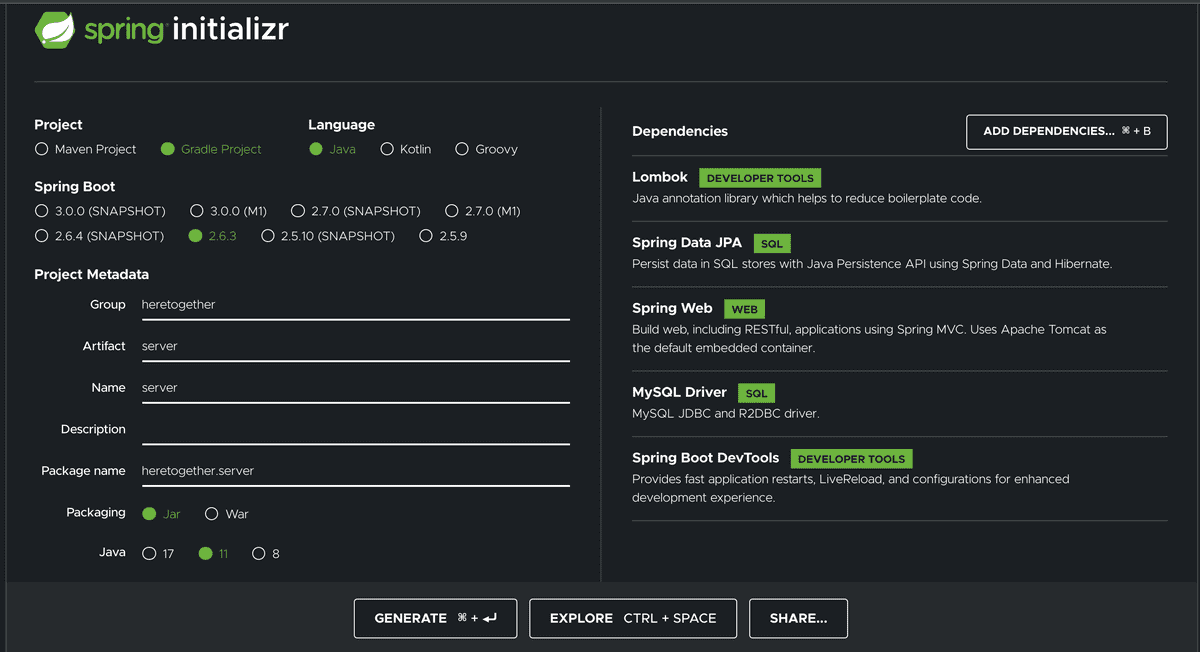Open the Share dialog
Screen dimensions: 1200x652
798,618
